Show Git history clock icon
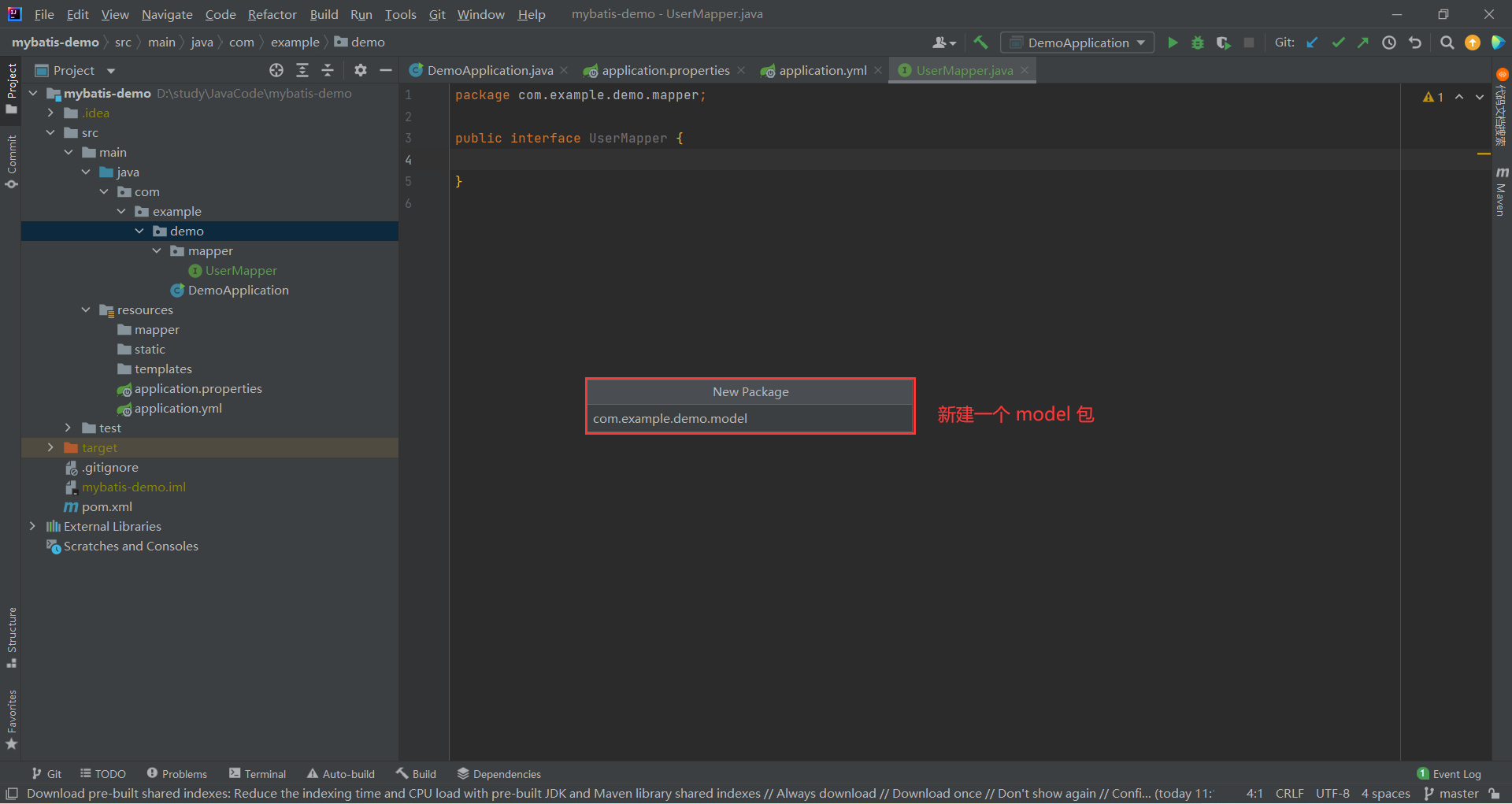This screenshot has width=1512, height=804. [1389, 43]
